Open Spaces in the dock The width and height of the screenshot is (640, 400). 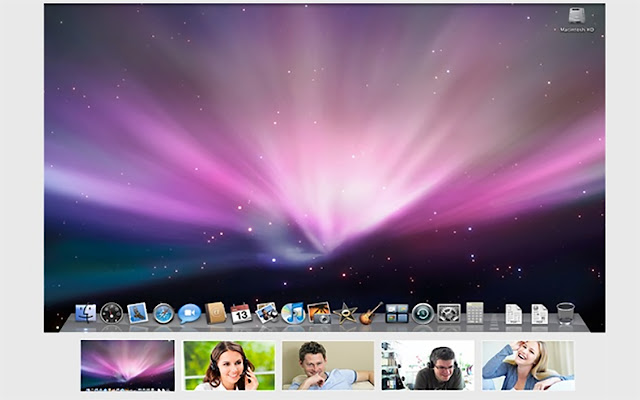point(397,313)
